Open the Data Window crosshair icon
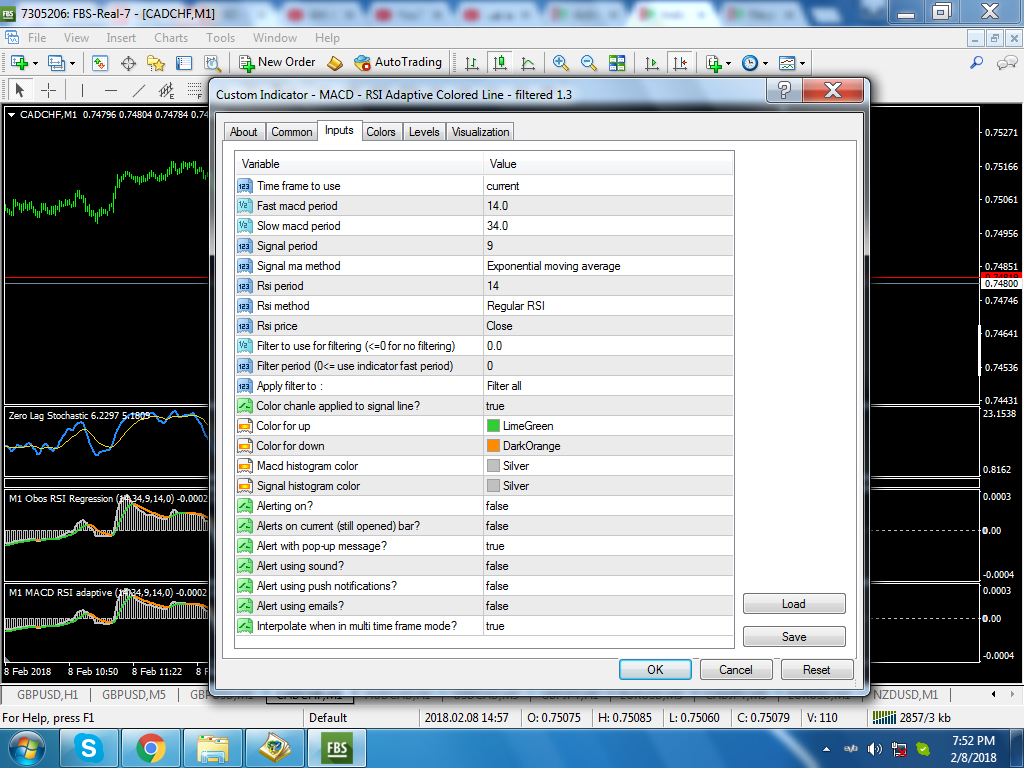 point(128,63)
